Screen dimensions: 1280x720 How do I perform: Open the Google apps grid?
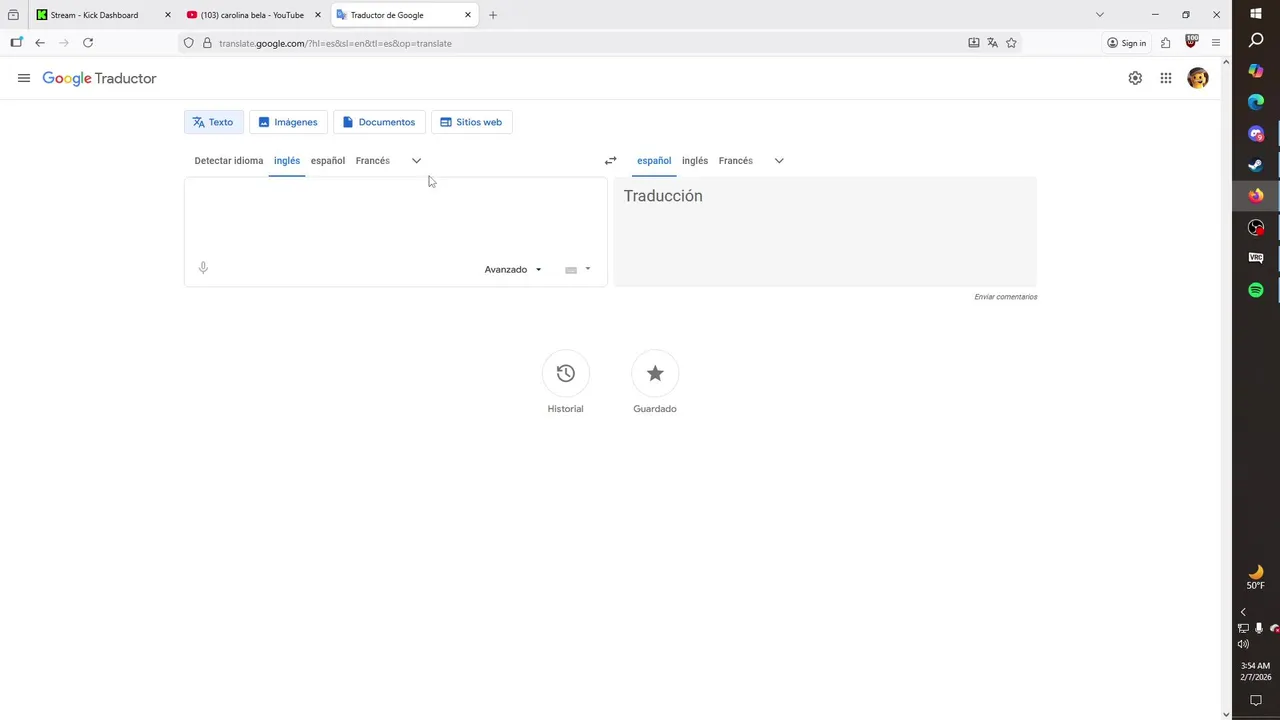click(x=1166, y=78)
